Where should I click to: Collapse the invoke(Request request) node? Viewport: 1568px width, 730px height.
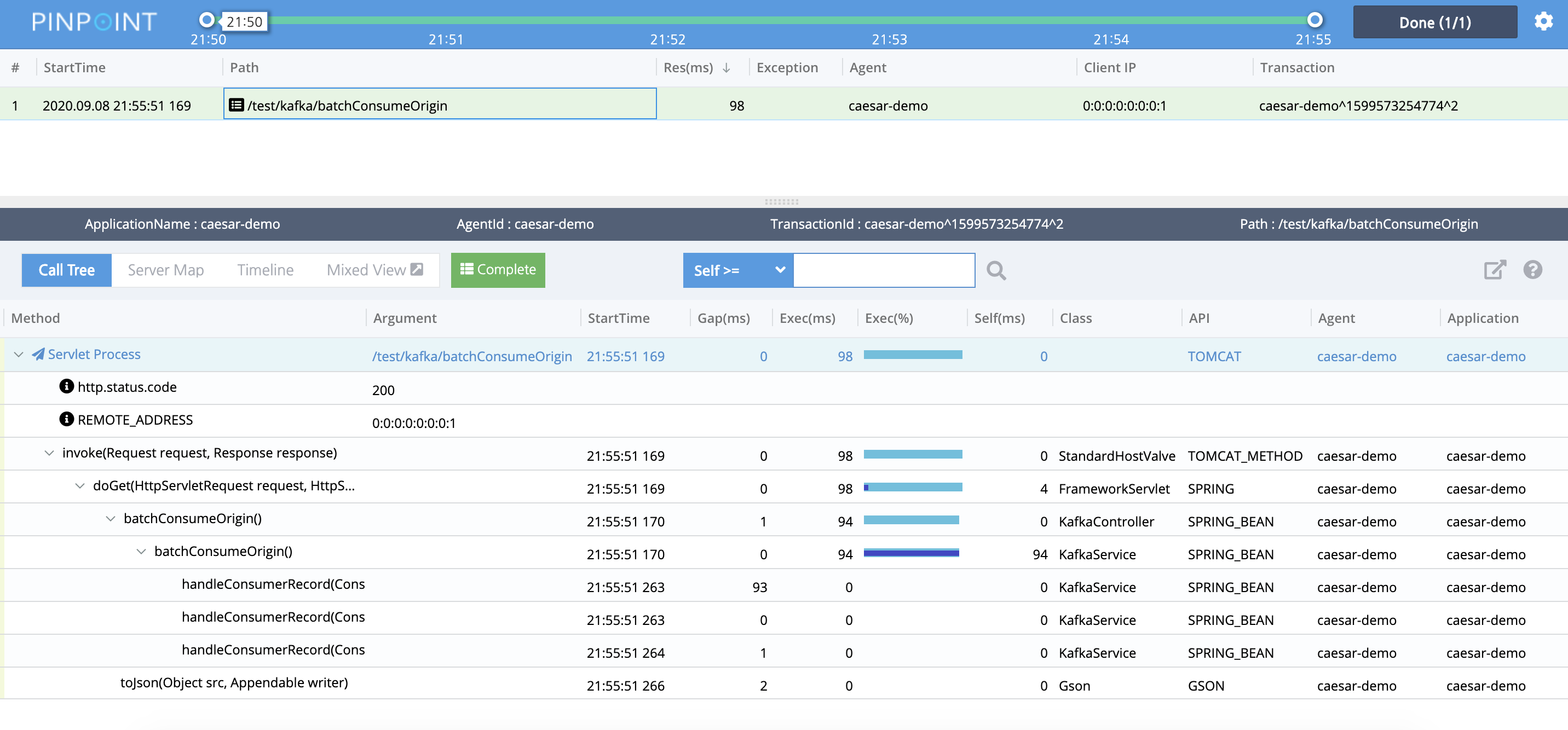click(x=49, y=453)
